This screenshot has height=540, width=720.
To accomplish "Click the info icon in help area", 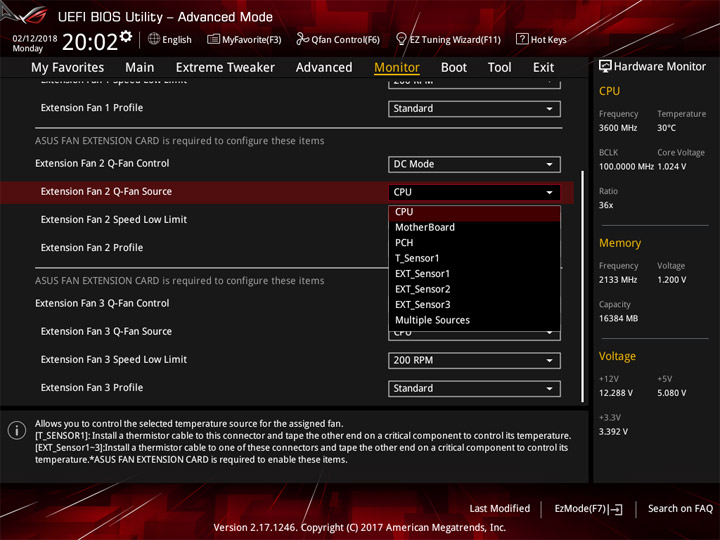I will 17,430.
